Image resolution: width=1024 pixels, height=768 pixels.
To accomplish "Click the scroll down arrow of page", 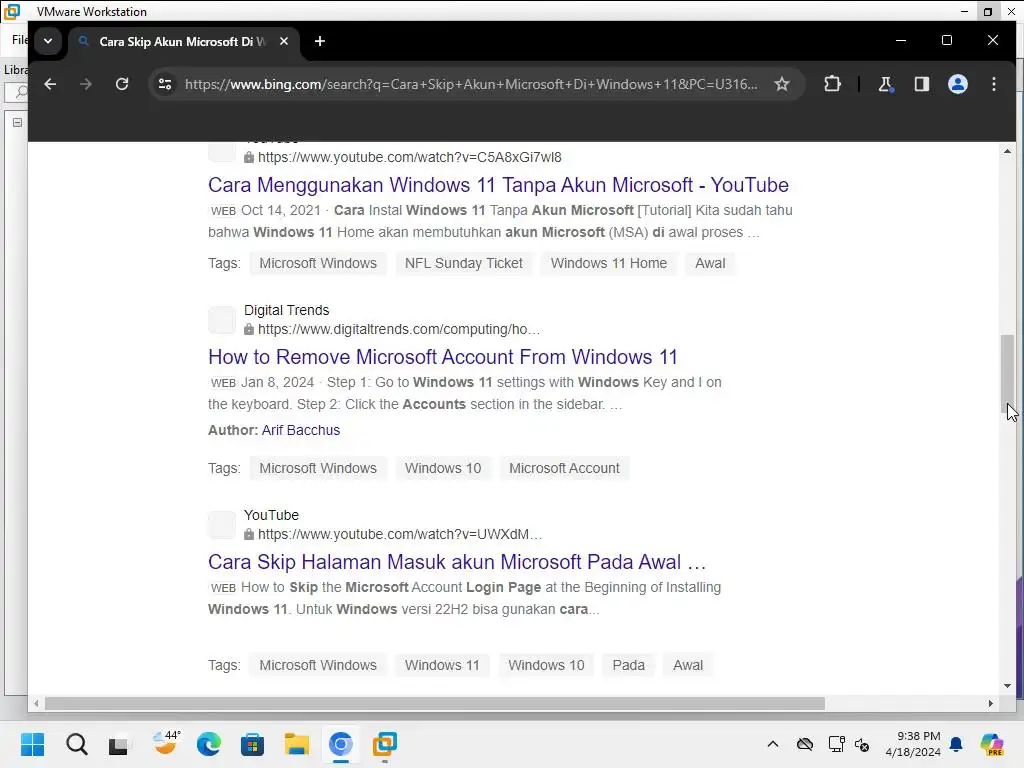I will pyautogui.click(x=1008, y=686).
